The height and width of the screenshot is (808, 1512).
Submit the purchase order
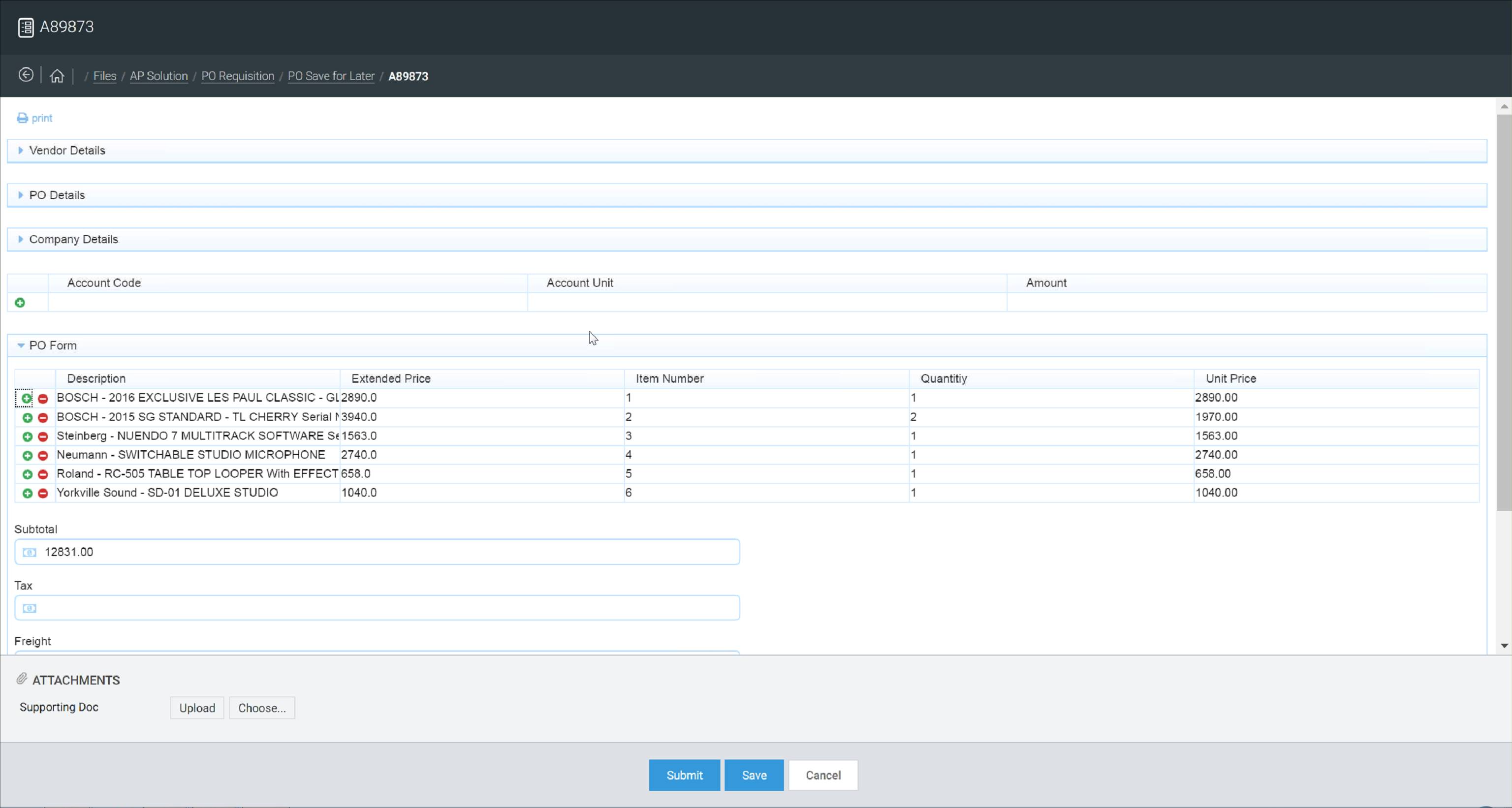(684, 775)
